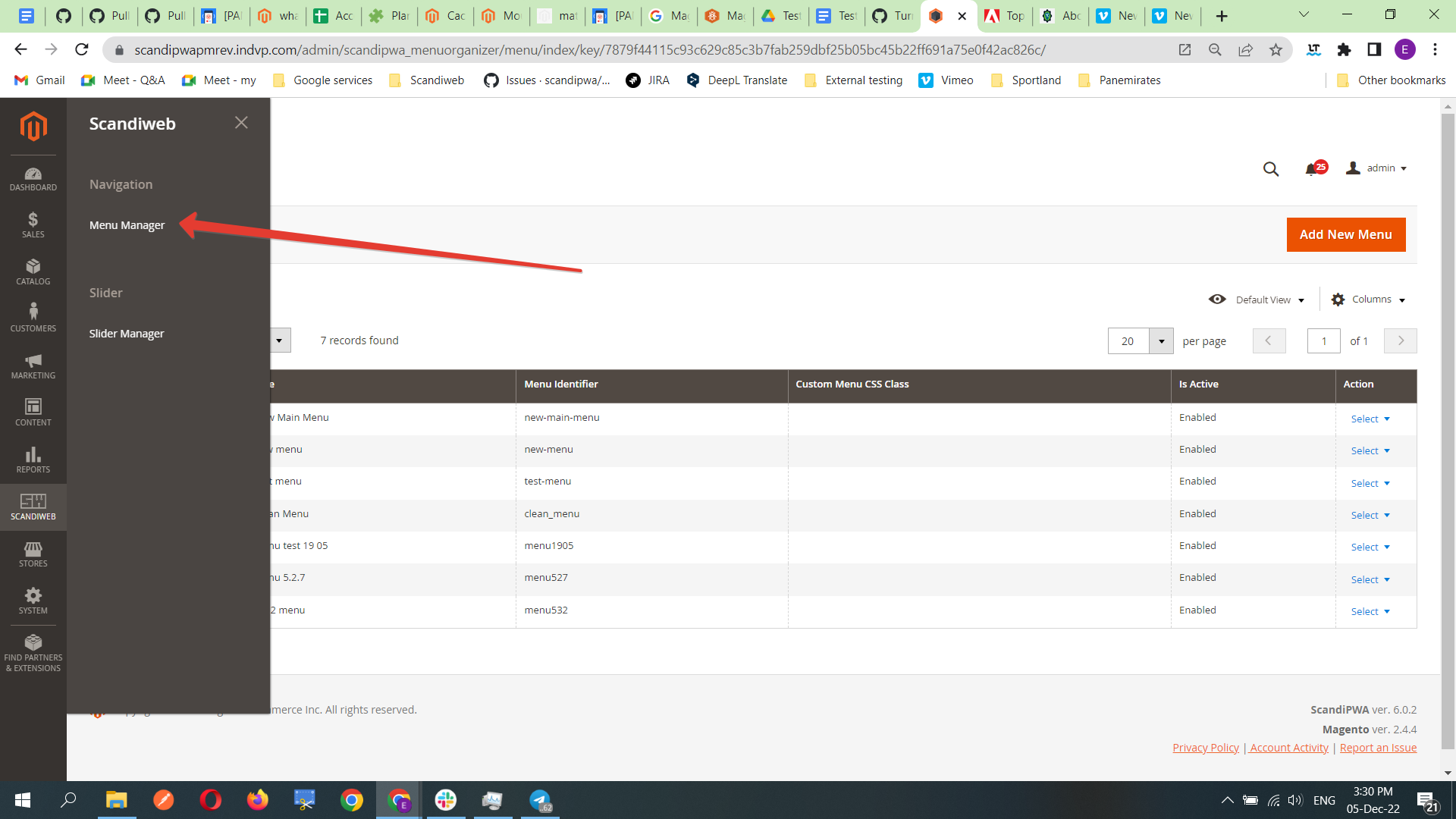
Task: Open Slider Manager from Slider section
Action: (x=127, y=334)
